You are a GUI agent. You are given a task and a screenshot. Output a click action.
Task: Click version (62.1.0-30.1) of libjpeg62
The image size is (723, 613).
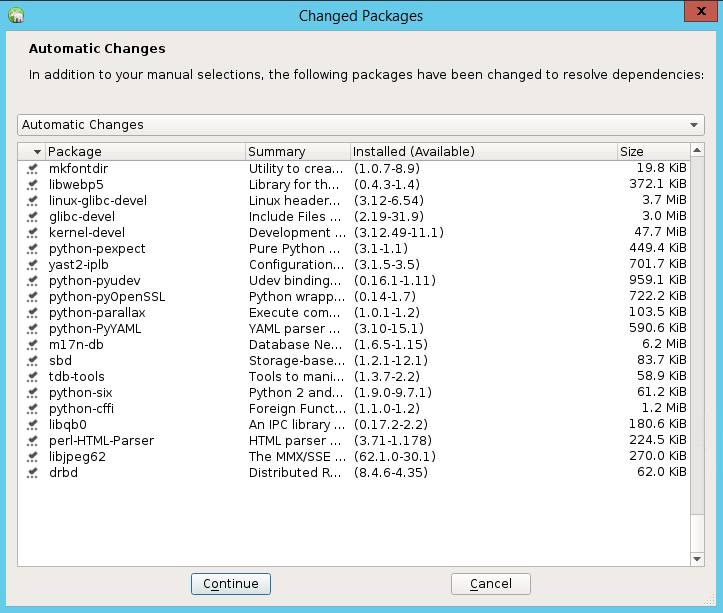click(x=395, y=457)
